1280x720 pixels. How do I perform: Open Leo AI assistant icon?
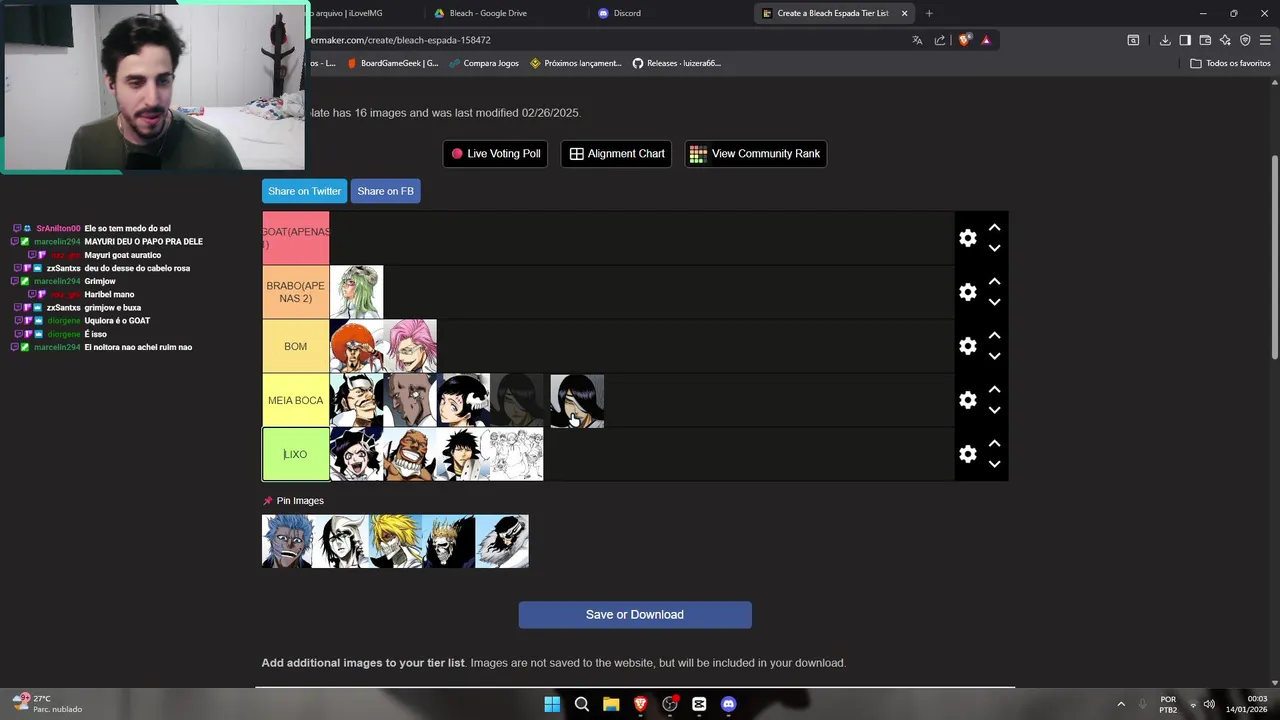1225,40
